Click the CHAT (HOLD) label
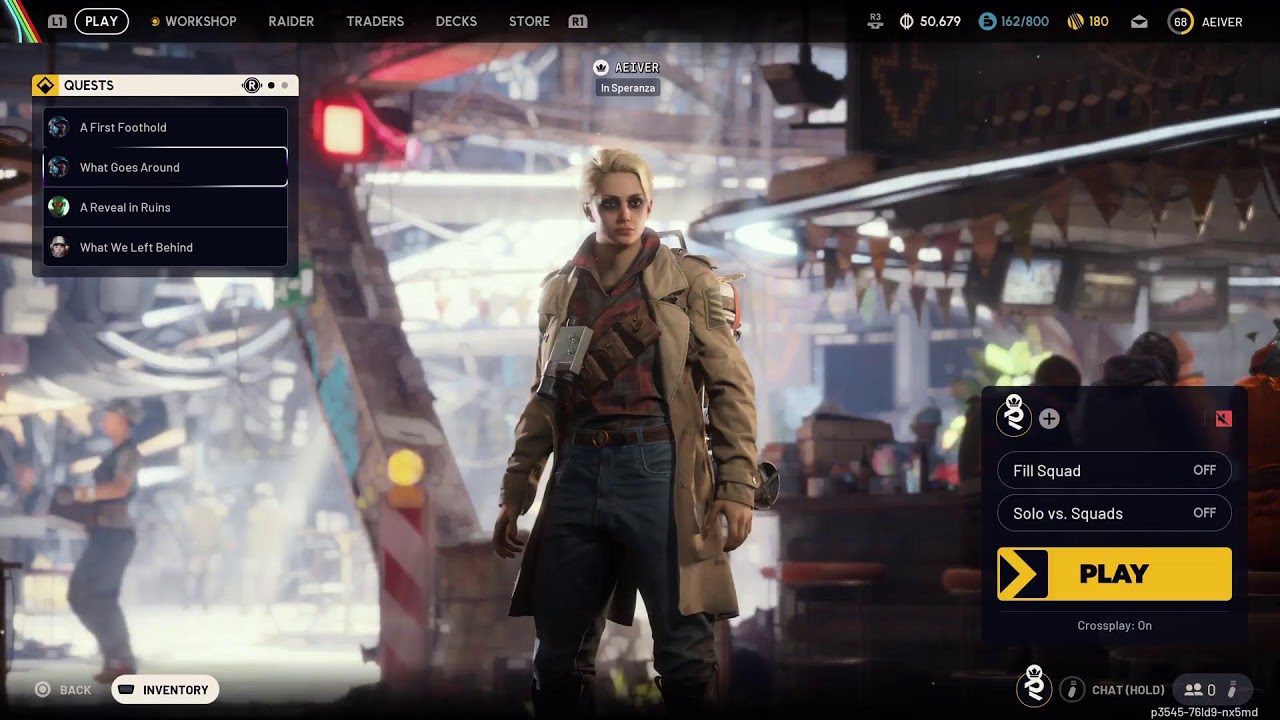This screenshot has width=1280, height=720. point(1128,690)
